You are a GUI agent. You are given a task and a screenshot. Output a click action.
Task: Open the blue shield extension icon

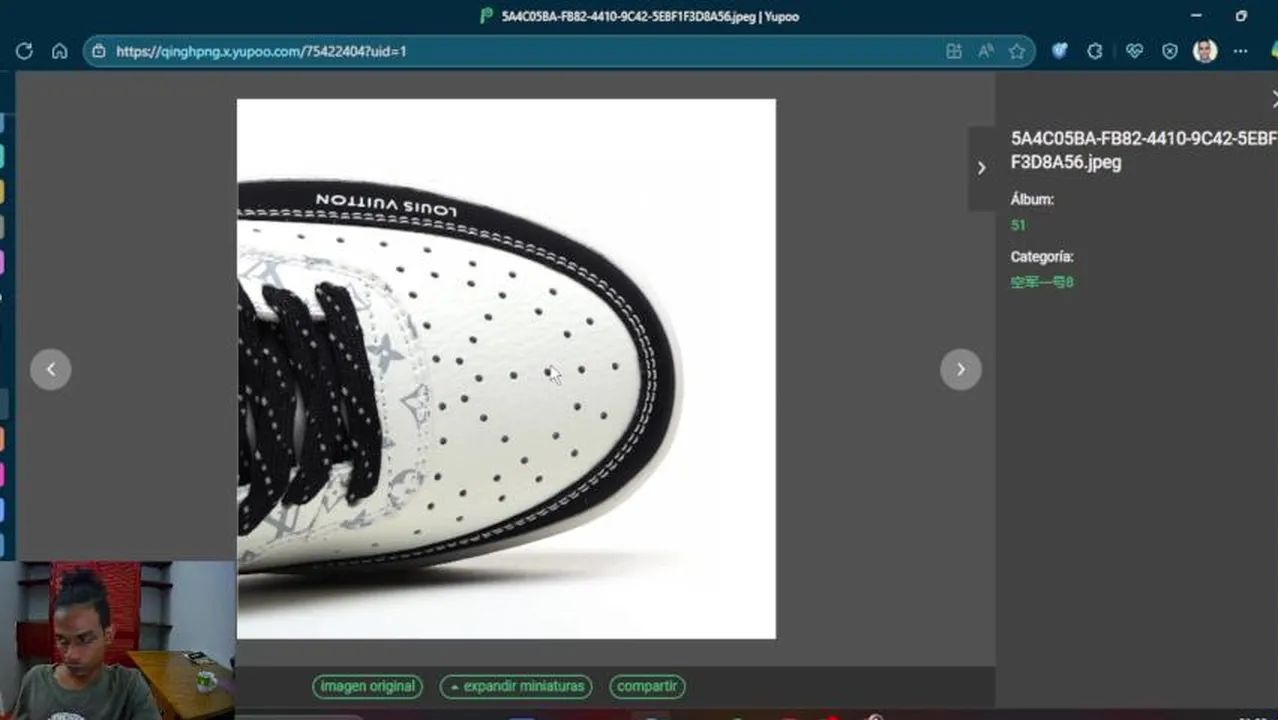(x=1059, y=51)
